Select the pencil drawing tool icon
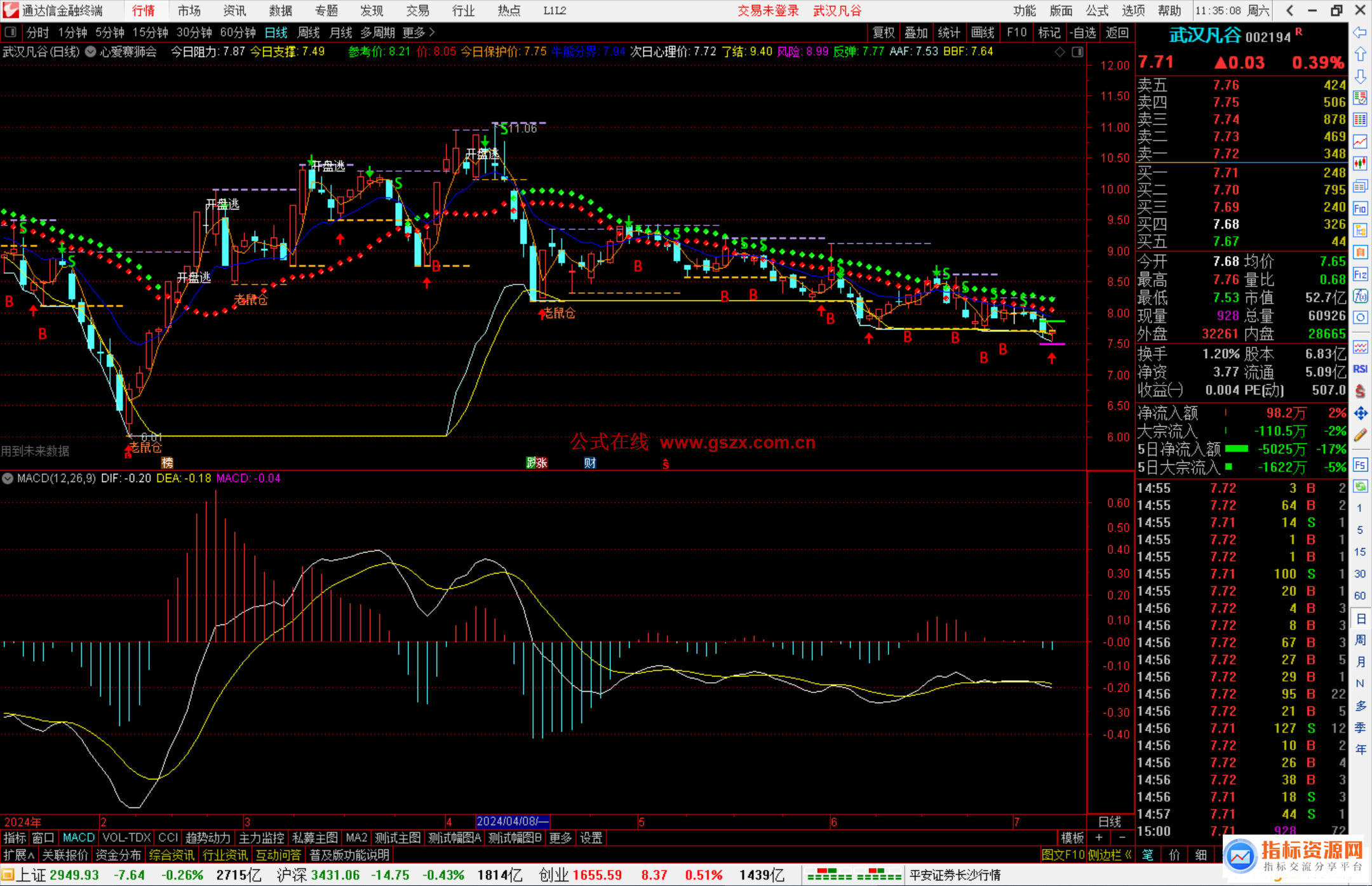Viewport: 1372px width, 886px height. [1360, 435]
